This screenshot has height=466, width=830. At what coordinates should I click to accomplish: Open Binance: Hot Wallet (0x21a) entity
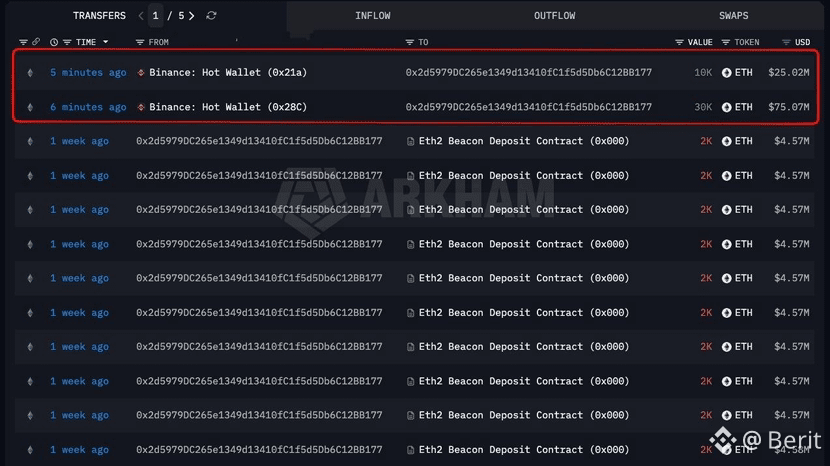tap(228, 73)
